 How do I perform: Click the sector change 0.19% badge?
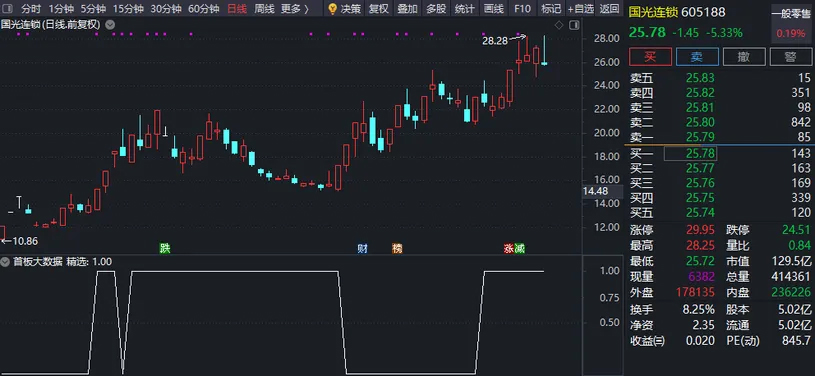(791, 33)
